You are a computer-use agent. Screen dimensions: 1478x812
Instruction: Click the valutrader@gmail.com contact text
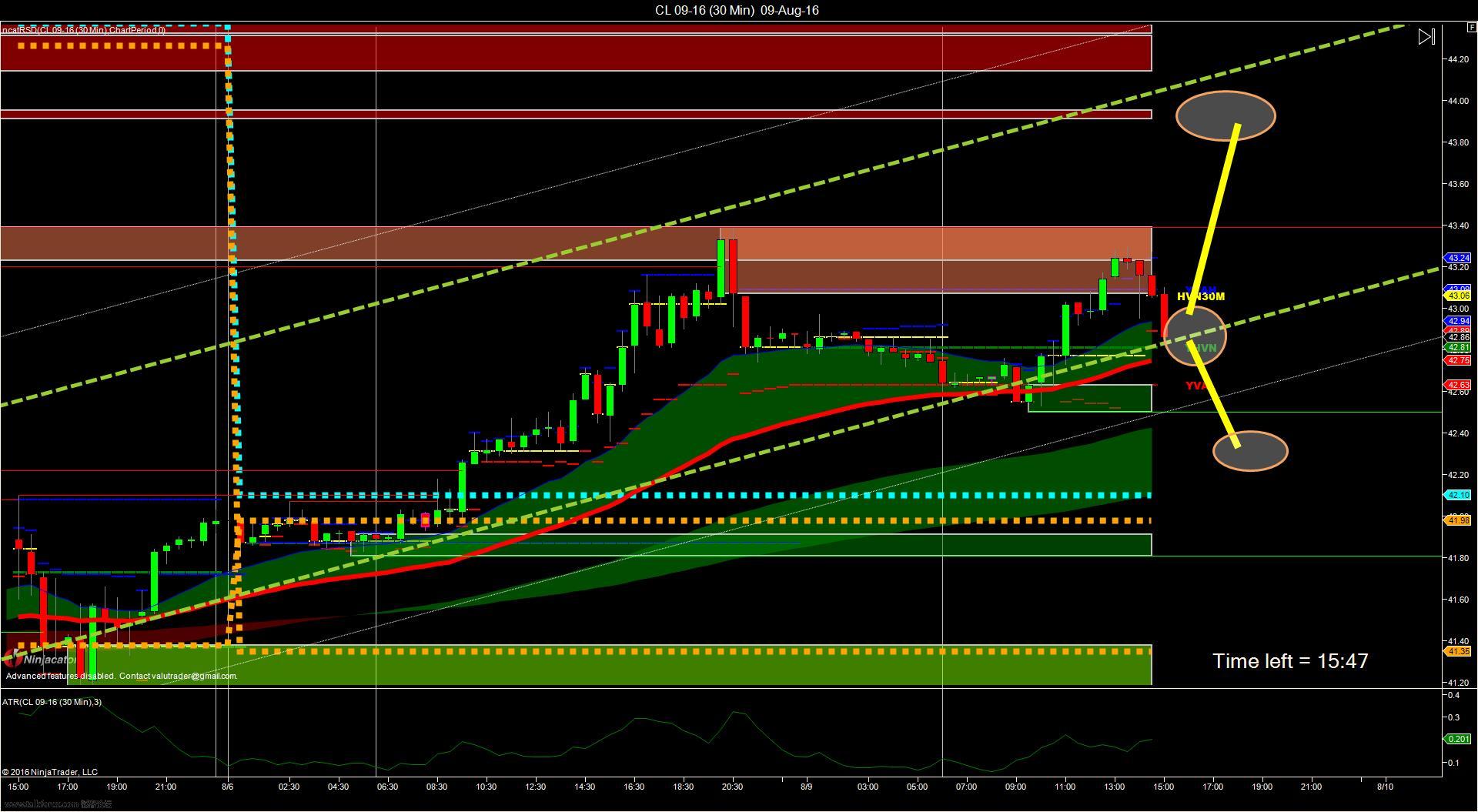click(194, 676)
